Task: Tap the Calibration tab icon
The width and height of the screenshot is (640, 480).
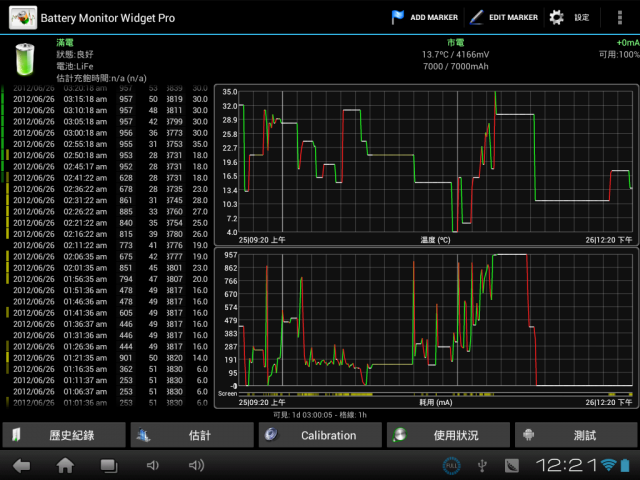Action: (271, 435)
